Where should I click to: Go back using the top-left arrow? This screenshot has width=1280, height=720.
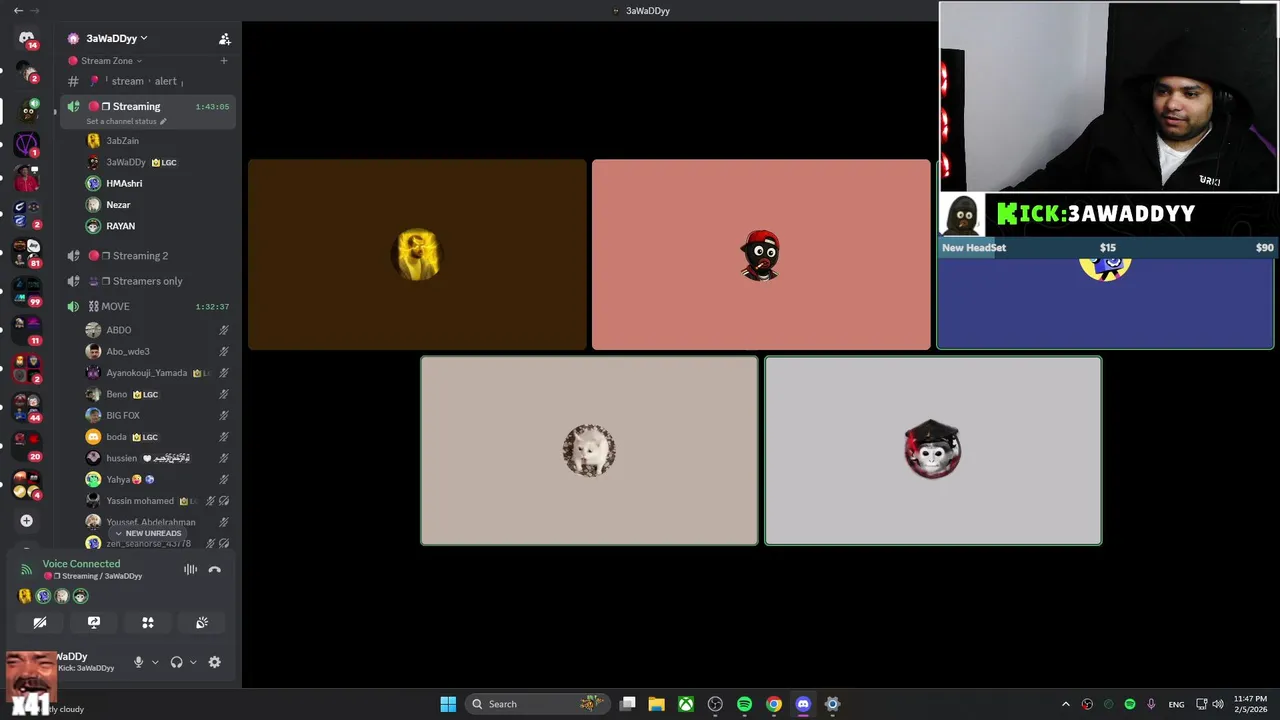18,10
